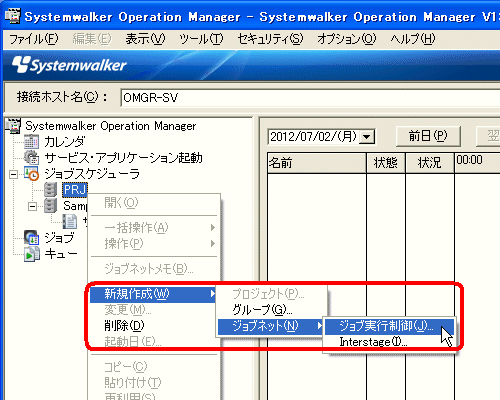Click the カレンダ calendar icon
This screenshot has width=500, height=400.
point(32,142)
